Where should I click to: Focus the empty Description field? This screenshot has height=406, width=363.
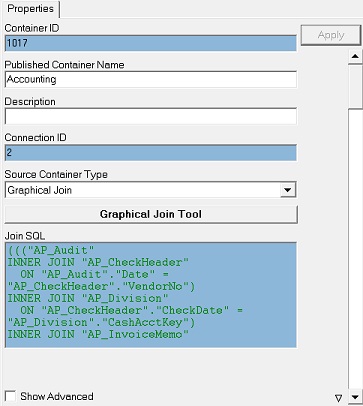151,116
